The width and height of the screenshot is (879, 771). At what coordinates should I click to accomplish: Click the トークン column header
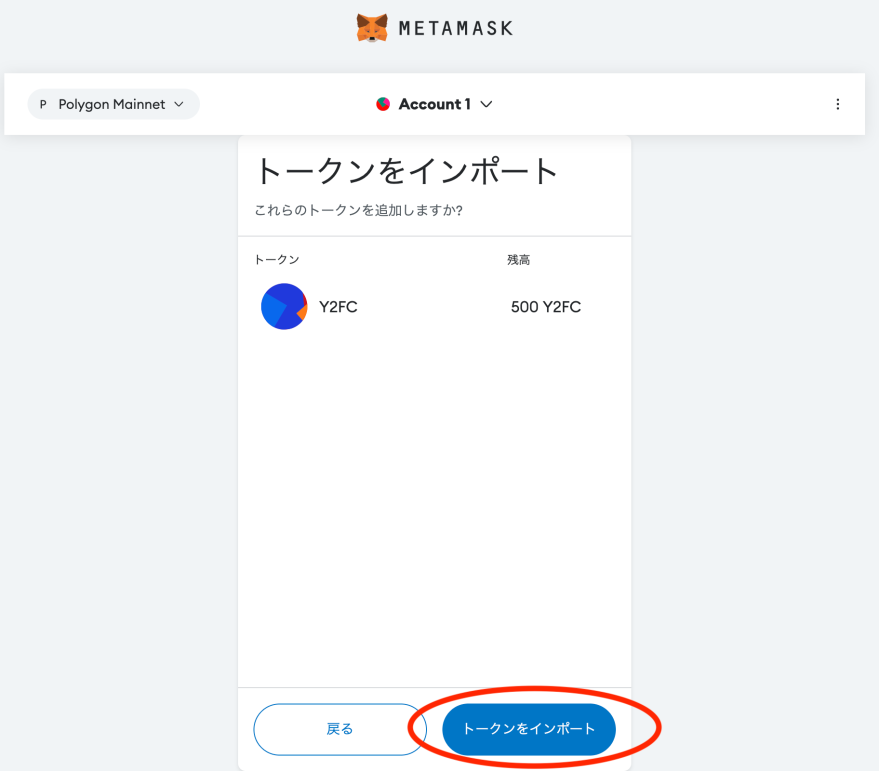277,260
